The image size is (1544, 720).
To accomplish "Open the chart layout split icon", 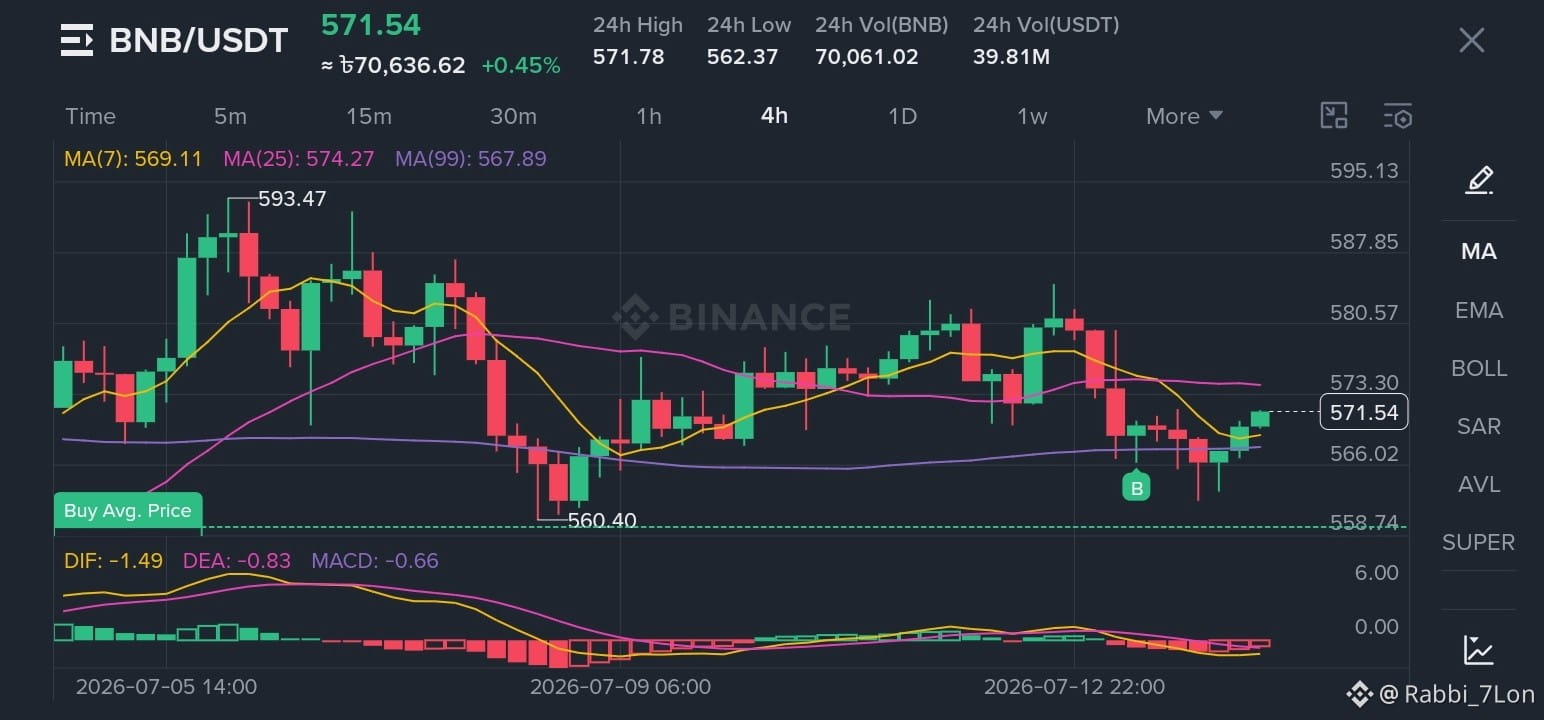I will (x=1334, y=116).
